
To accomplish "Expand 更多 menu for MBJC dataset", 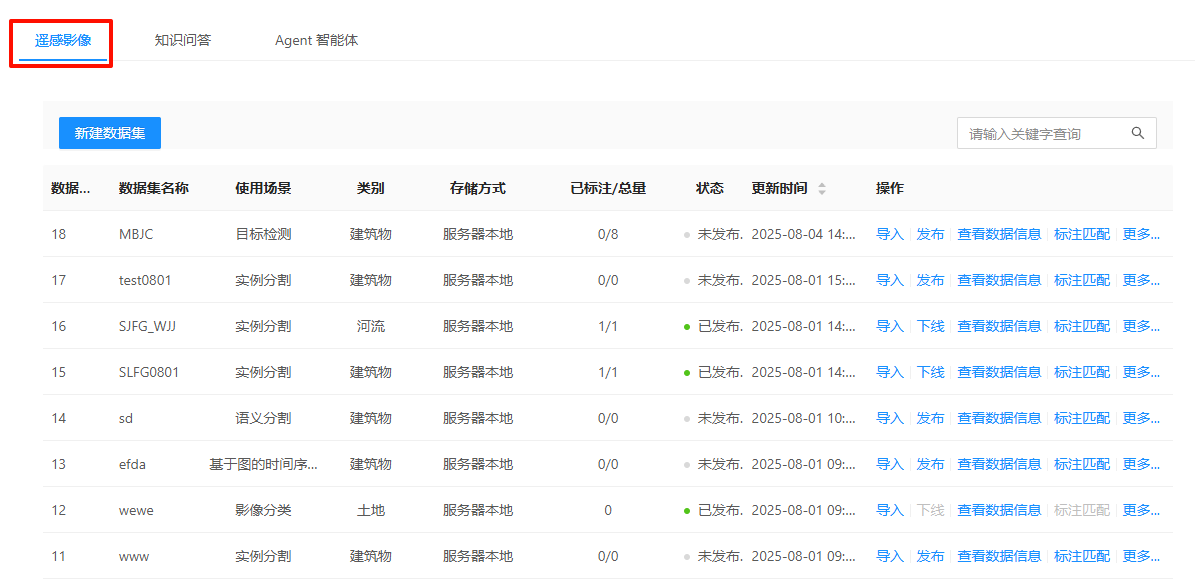I will [x=1141, y=234].
